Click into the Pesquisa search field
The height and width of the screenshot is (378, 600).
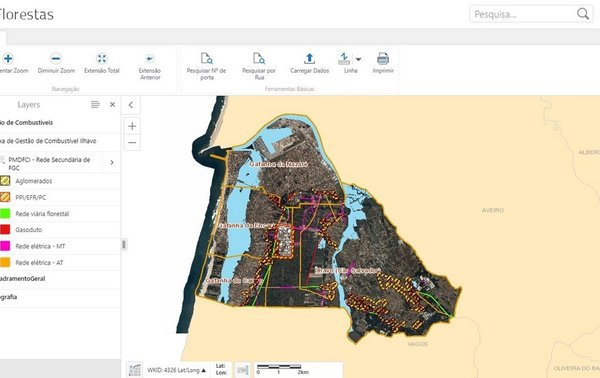point(523,14)
